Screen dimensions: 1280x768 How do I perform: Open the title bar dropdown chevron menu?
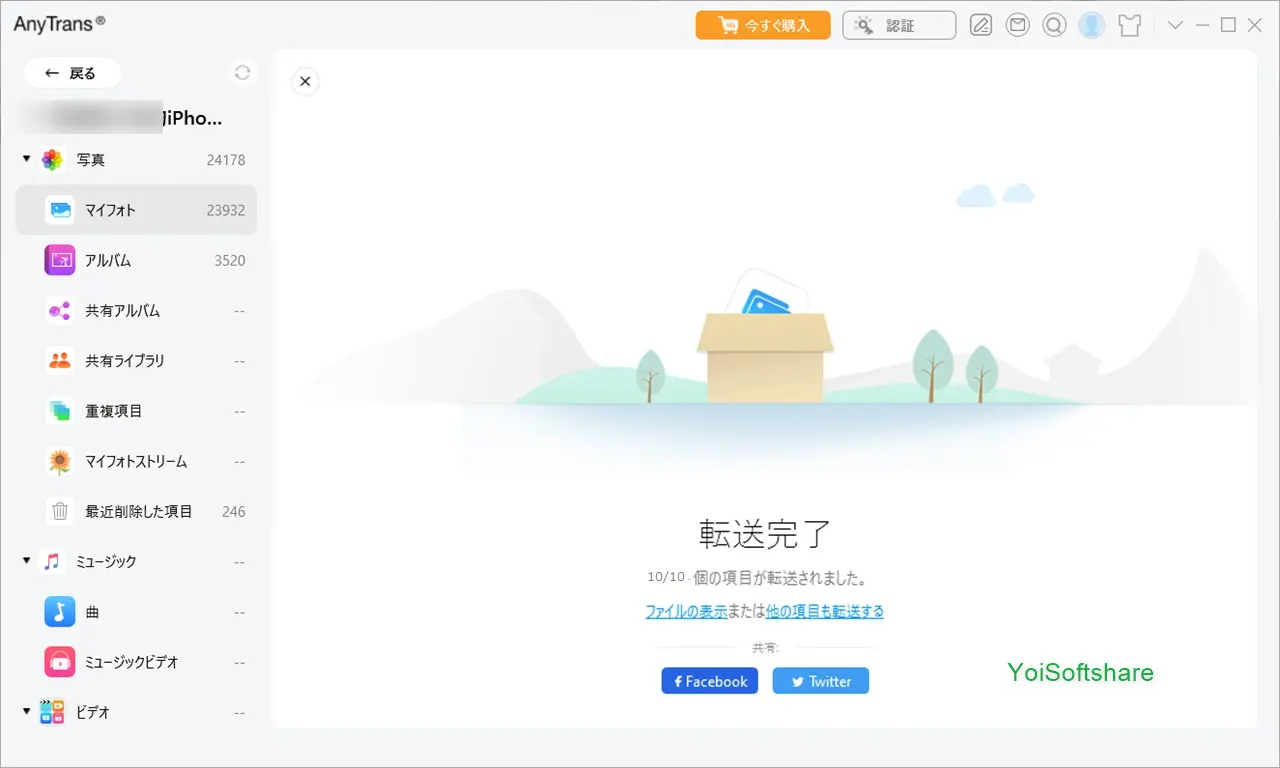point(1175,25)
